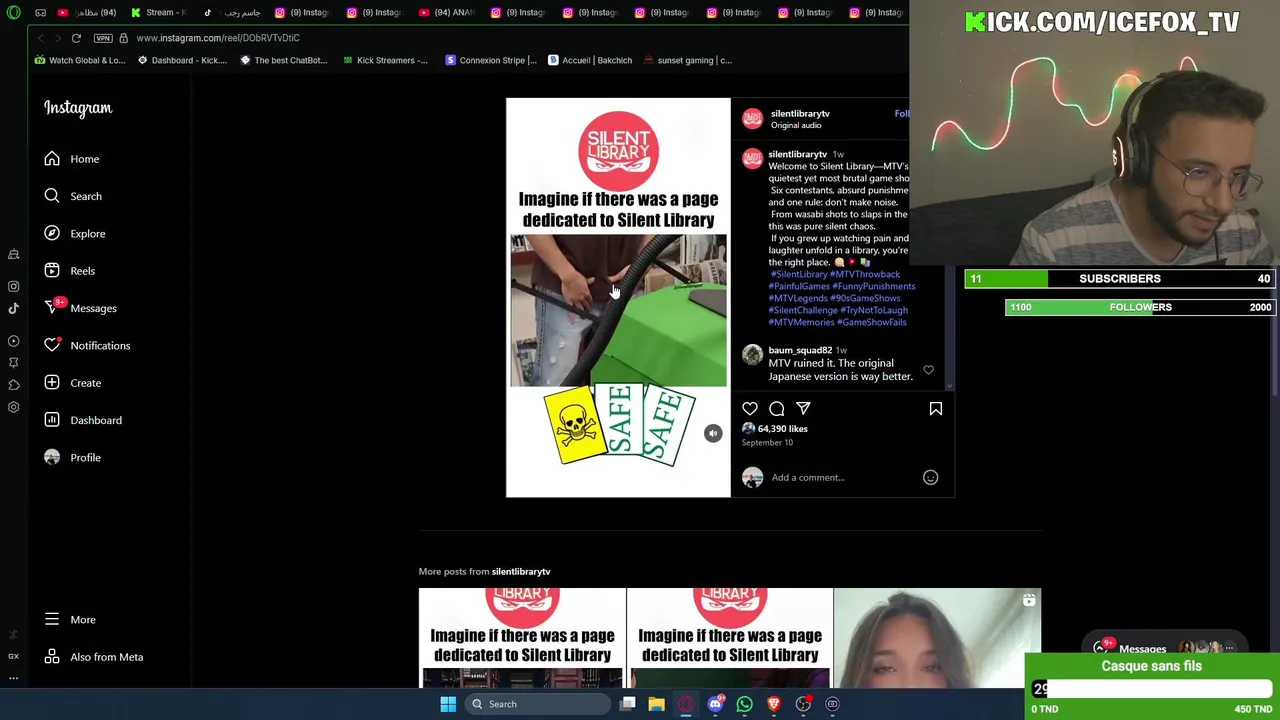1280x720 pixels.
Task: Open Instagram panel in Opera sidebar
Action: point(14,286)
